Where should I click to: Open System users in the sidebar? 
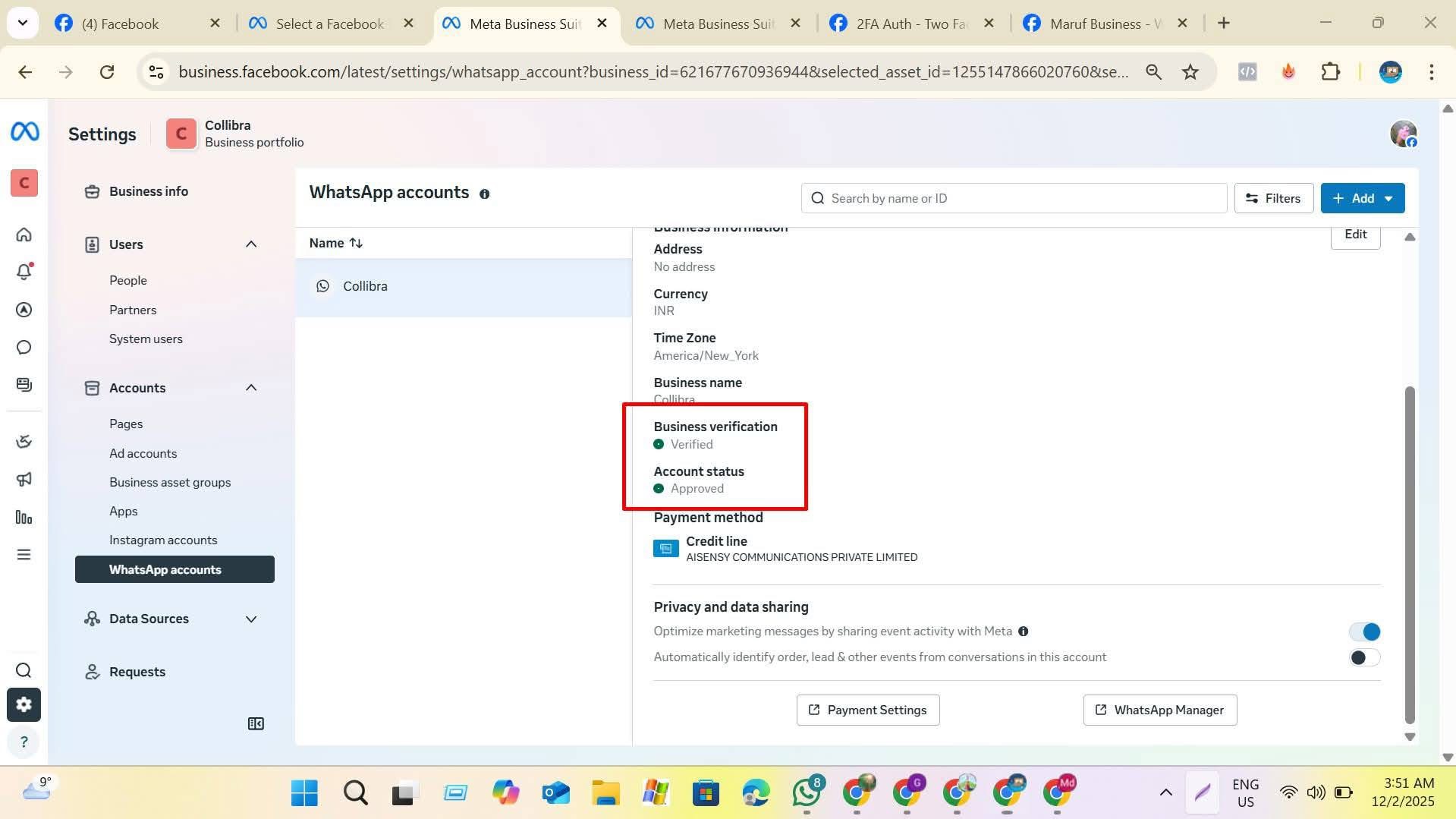[x=146, y=339]
